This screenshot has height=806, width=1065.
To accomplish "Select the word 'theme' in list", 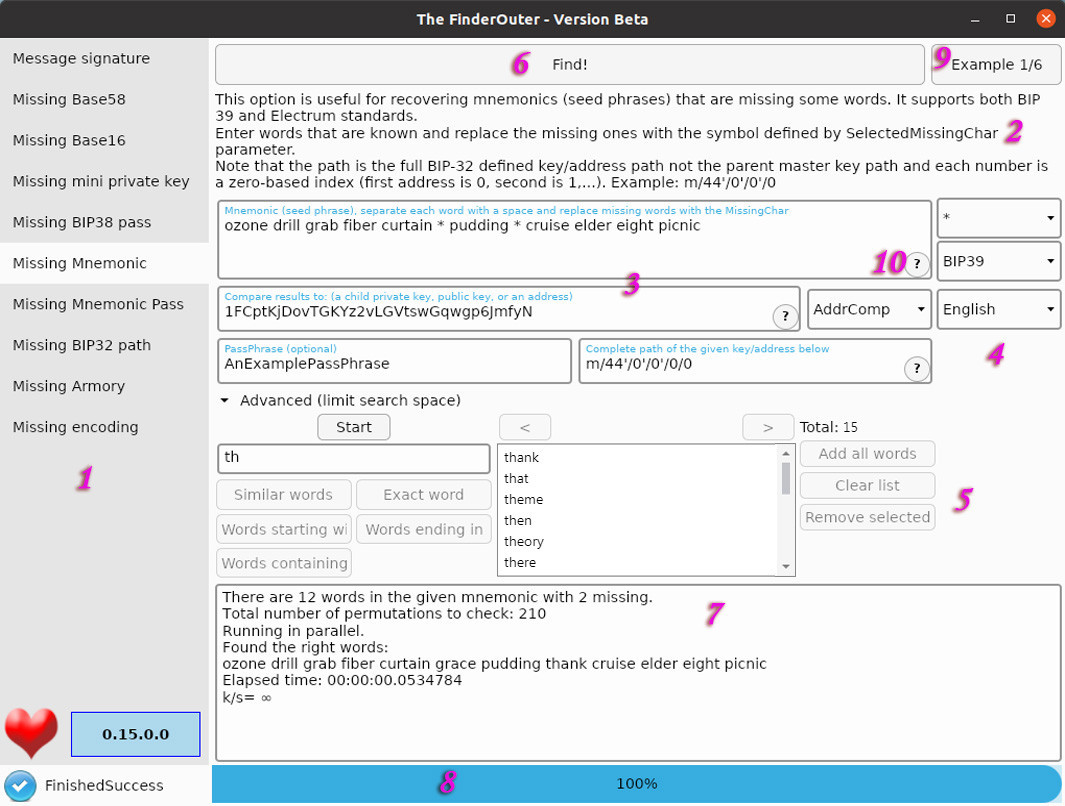I will [x=523, y=500].
